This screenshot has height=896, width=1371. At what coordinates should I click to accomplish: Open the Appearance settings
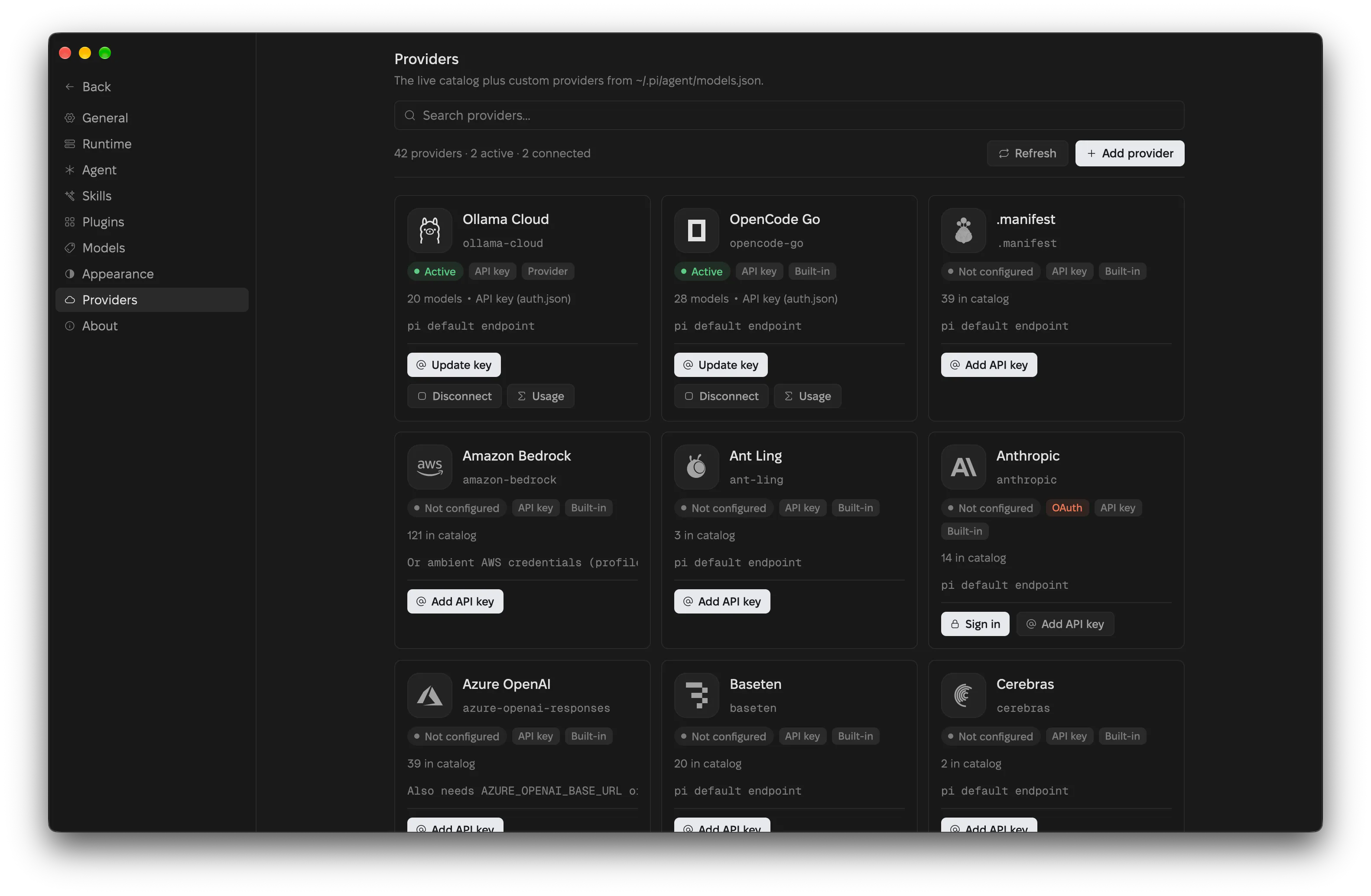click(152, 274)
